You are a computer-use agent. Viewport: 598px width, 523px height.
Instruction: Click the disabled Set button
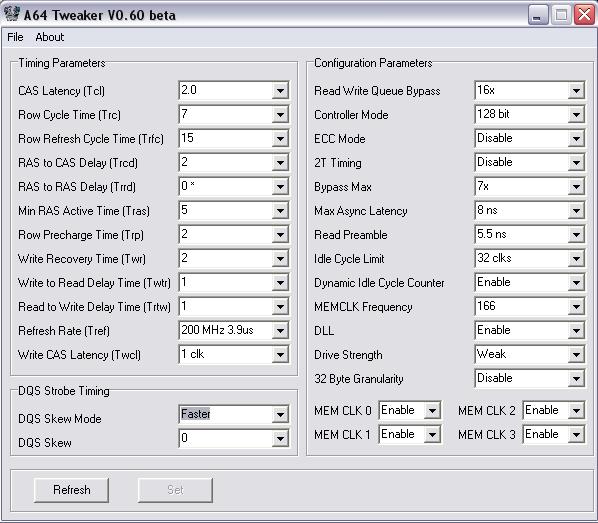175,490
